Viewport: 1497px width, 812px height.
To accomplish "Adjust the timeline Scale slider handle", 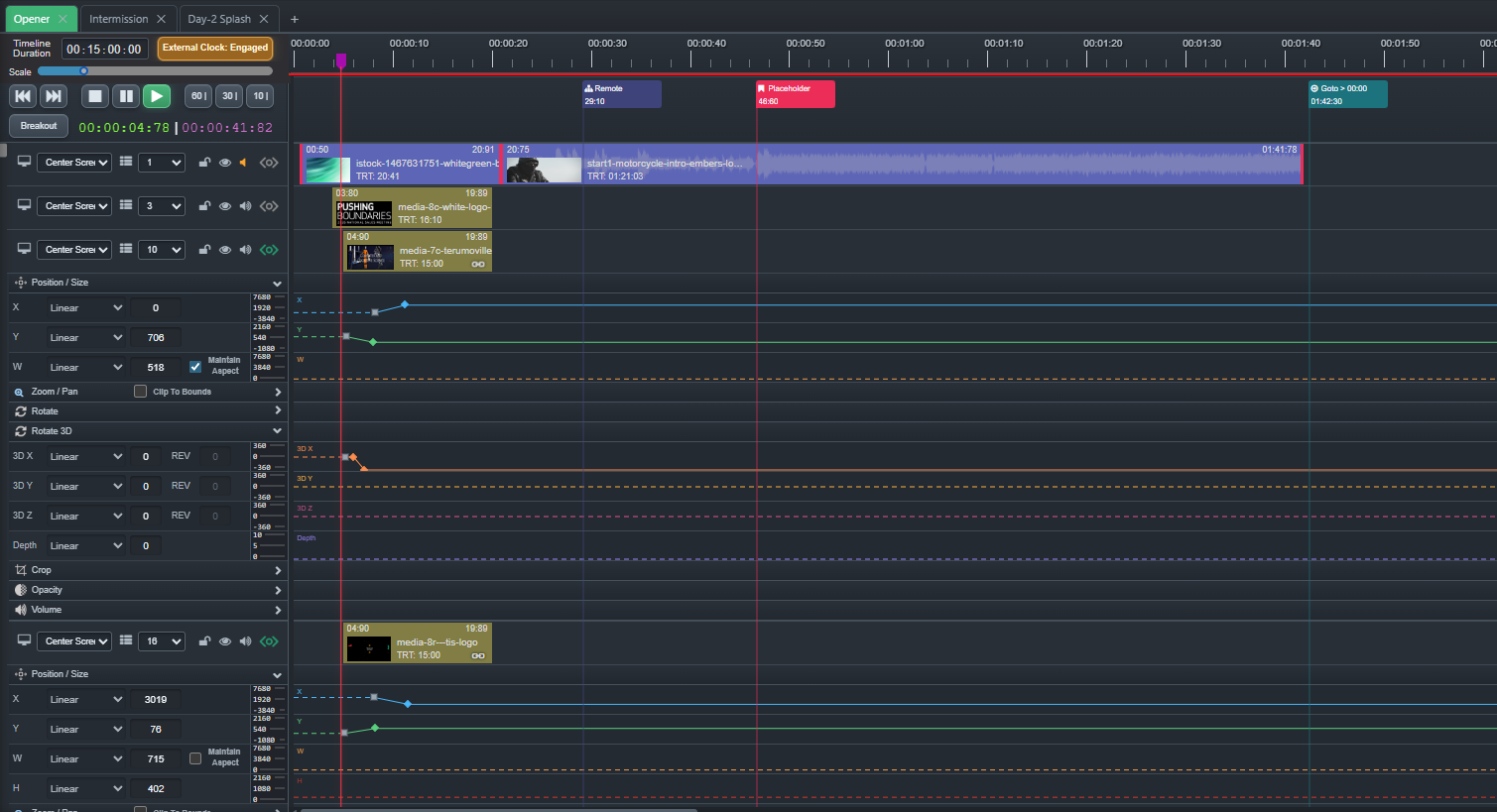I will pyautogui.click(x=83, y=71).
